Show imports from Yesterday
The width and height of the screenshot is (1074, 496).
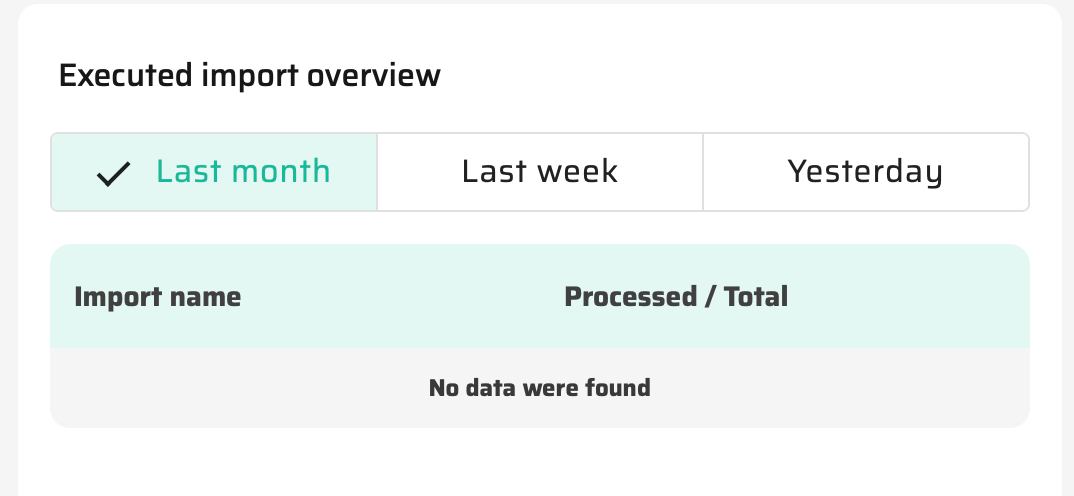[865, 172]
